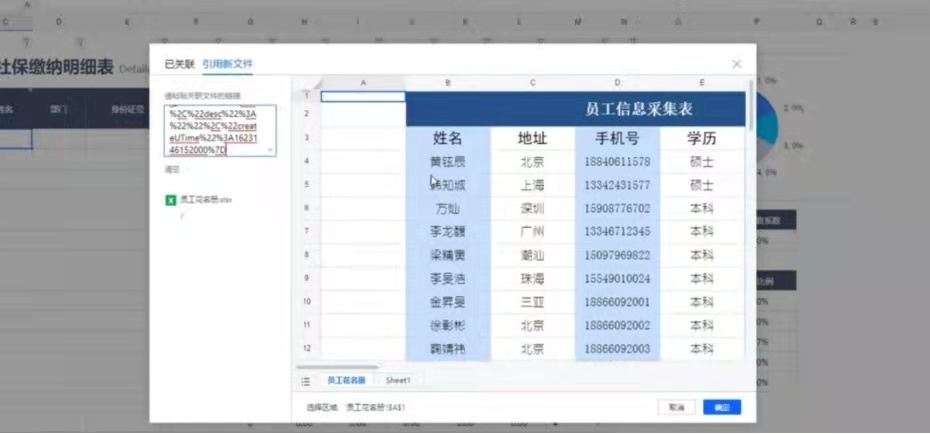The height and width of the screenshot is (434, 930).
Task: Confirm with the blue 确定 button
Action: (722, 407)
